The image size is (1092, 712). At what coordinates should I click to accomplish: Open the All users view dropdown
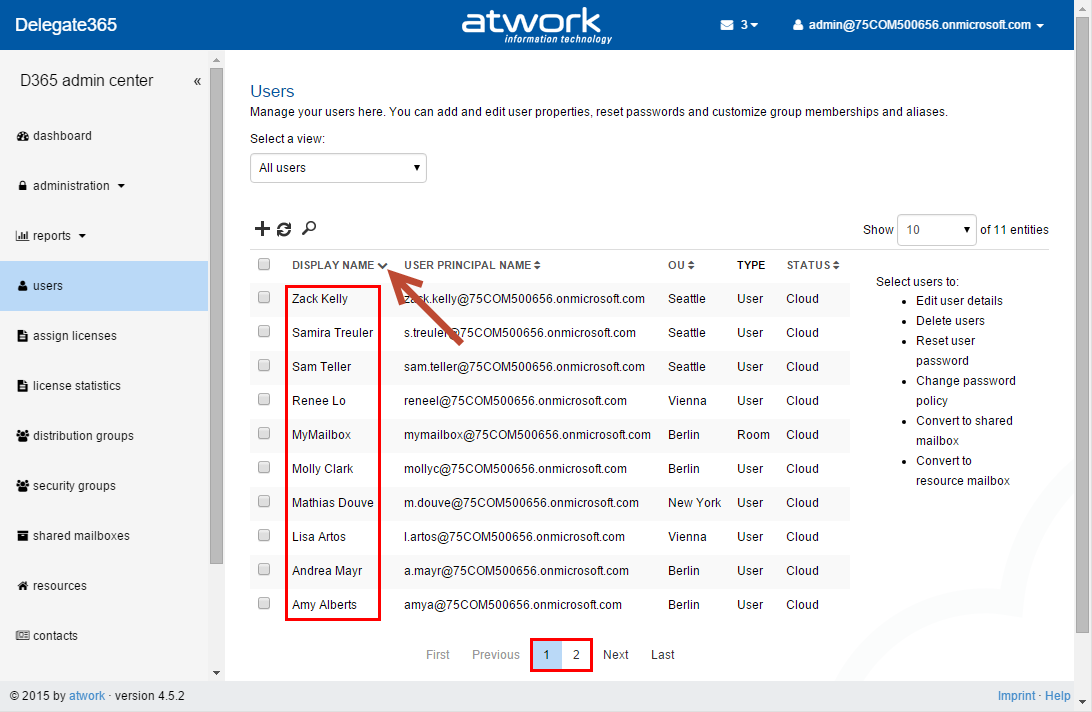point(338,168)
